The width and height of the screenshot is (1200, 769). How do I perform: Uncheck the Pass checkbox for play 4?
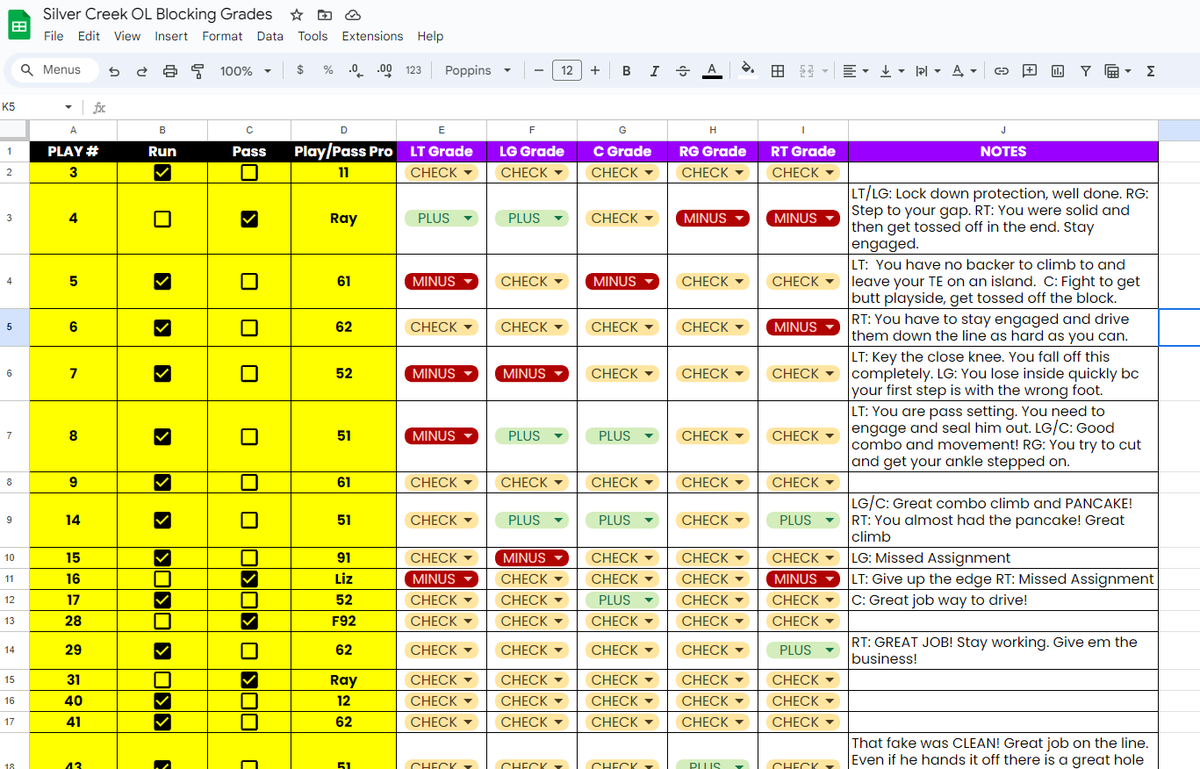(249, 219)
